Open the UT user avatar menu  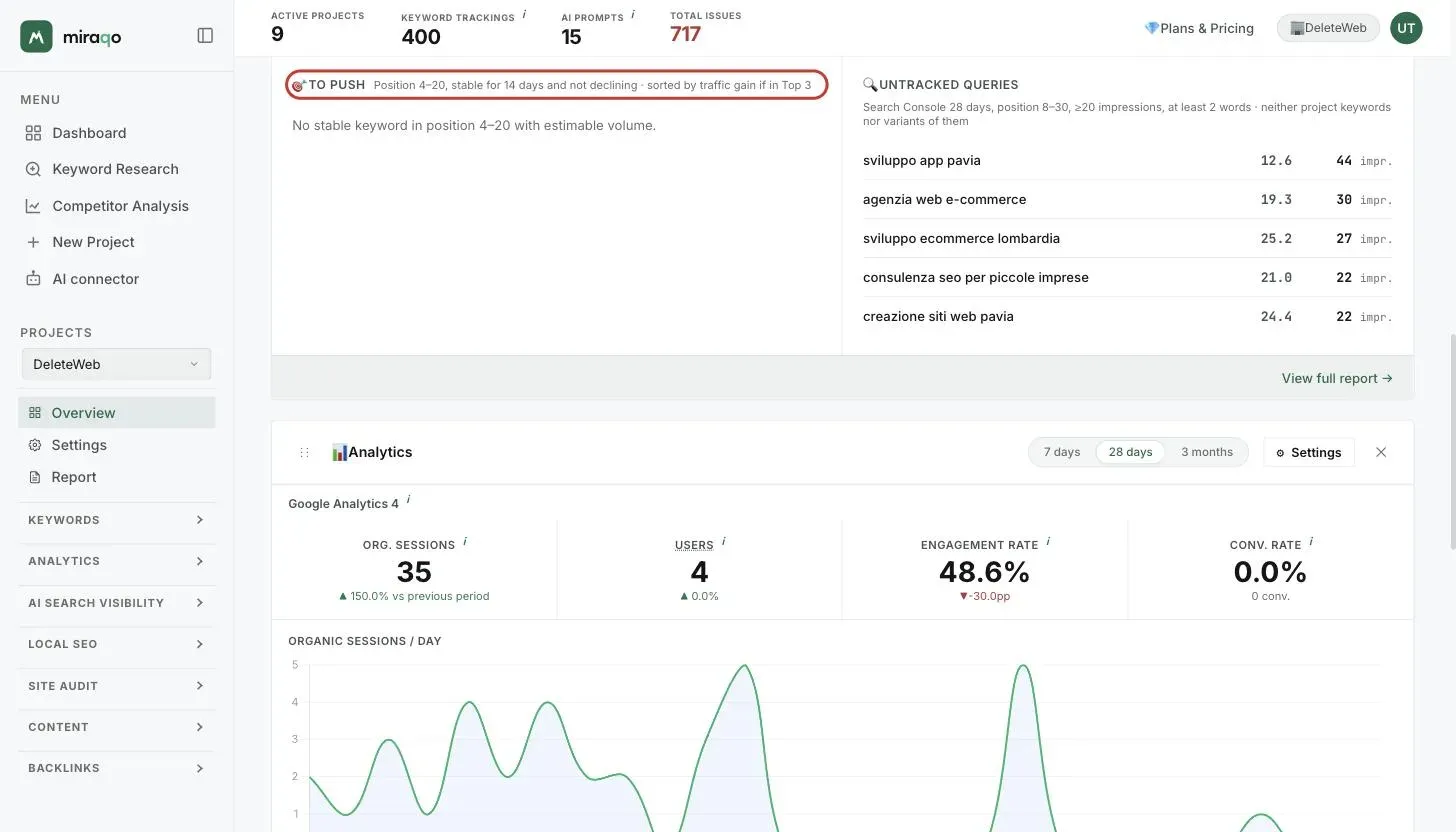point(1406,28)
